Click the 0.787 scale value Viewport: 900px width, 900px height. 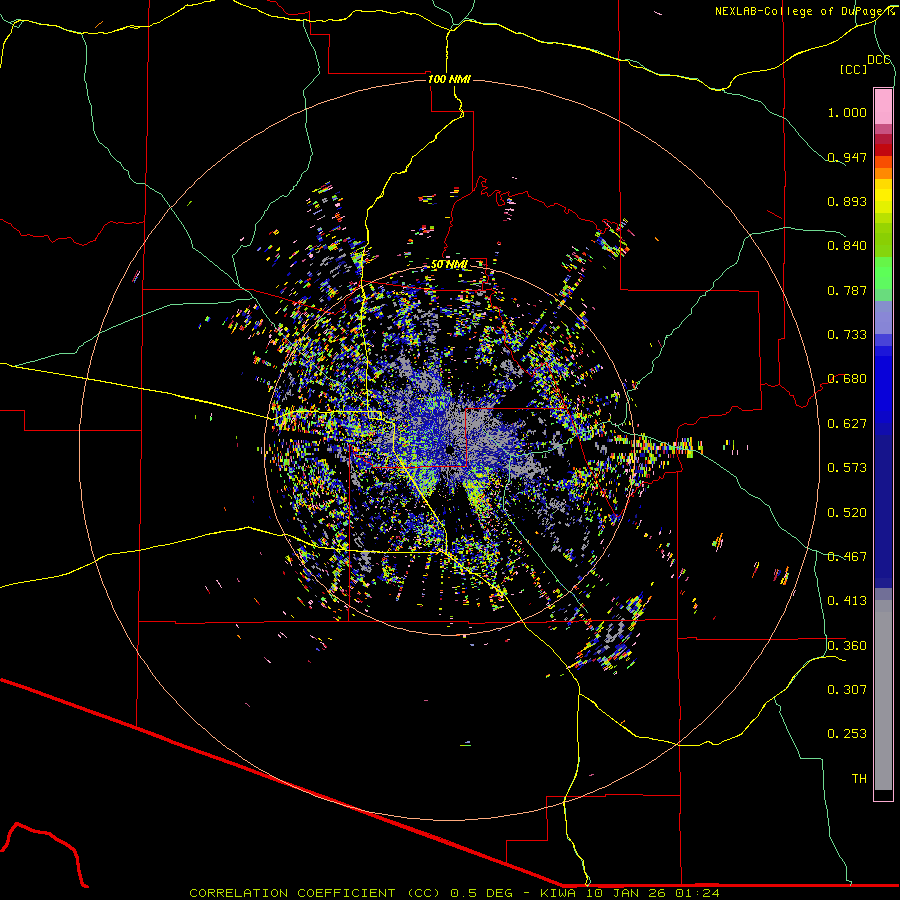[x=847, y=290]
